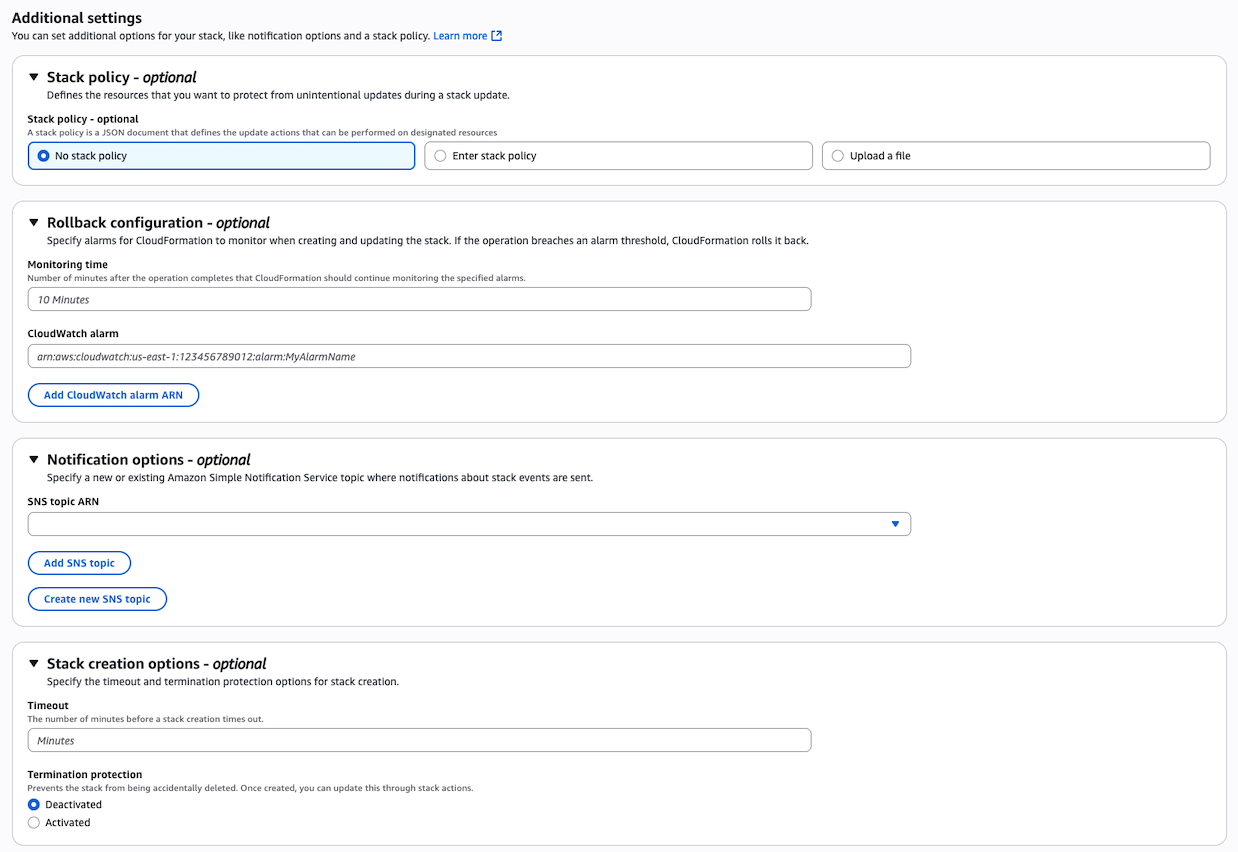Viewport: 1238px width, 852px height.
Task: Select the Enter stack policy option
Action: coord(439,155)
